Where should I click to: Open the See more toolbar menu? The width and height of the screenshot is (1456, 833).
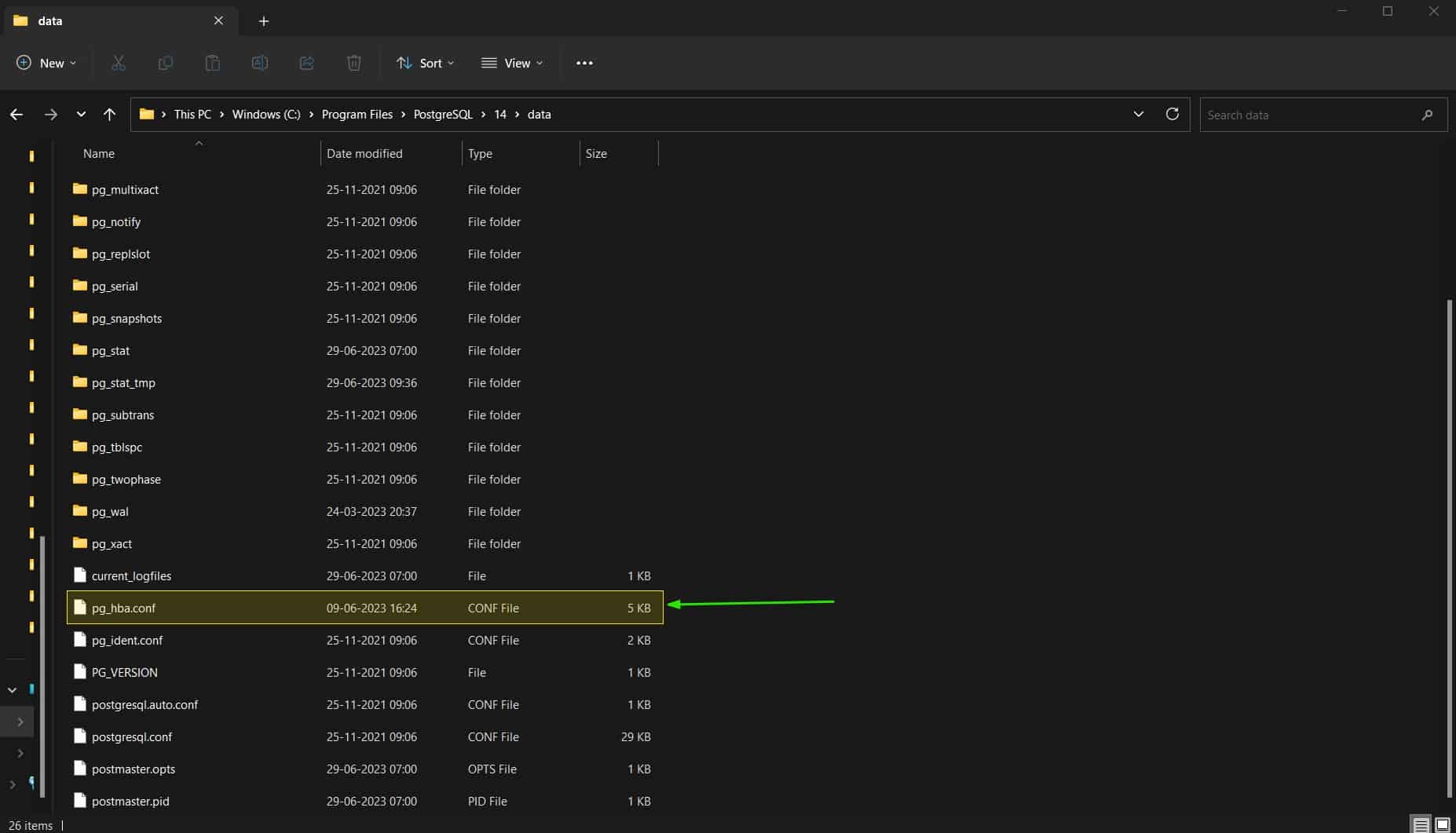(584, 63)
